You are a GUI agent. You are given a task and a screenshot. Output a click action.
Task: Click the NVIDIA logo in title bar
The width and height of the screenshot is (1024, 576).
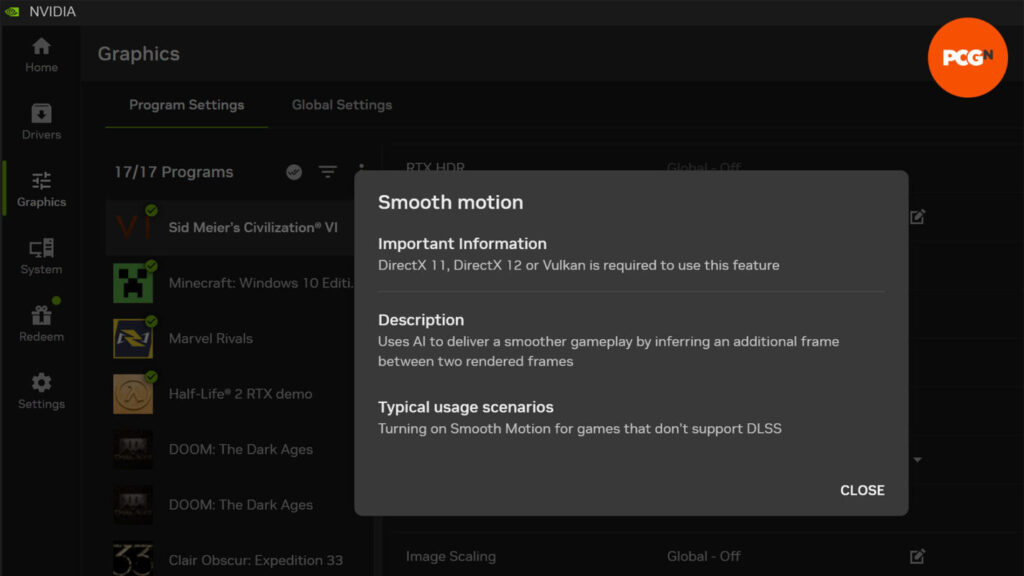(x=12, y=12)
